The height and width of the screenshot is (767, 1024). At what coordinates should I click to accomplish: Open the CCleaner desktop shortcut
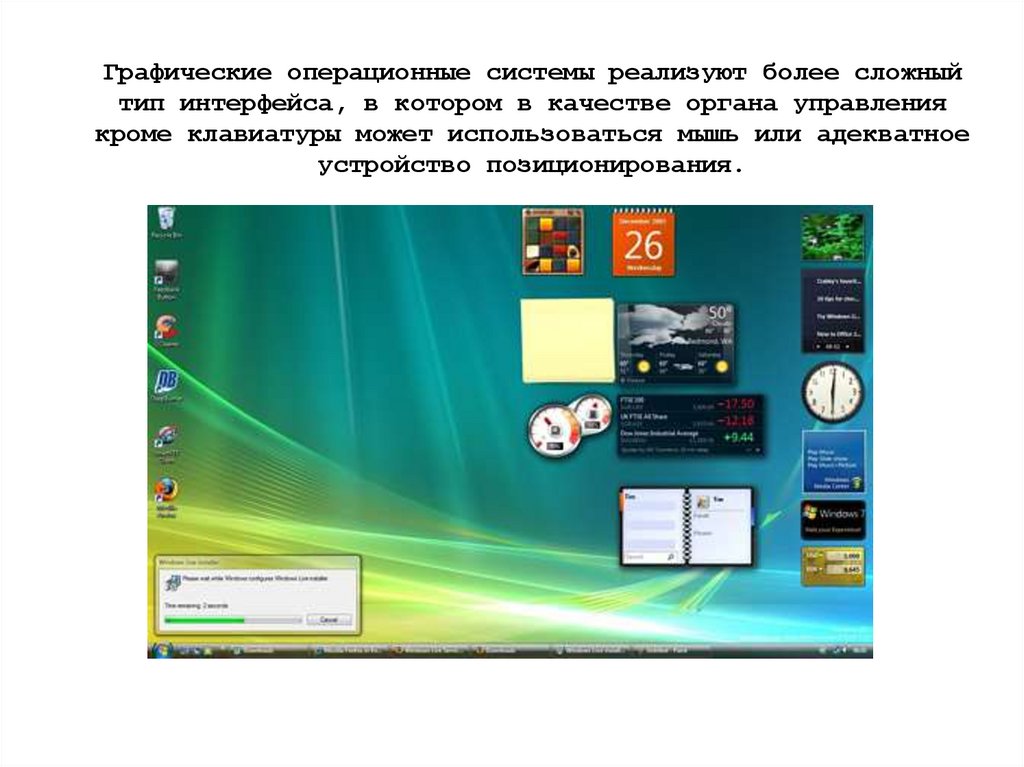167,331
